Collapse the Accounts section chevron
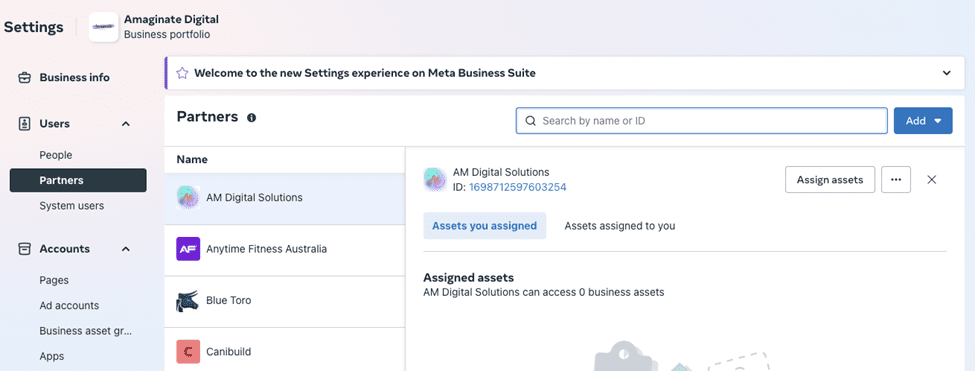Screen dimensions: 975x371 point(126,249)
